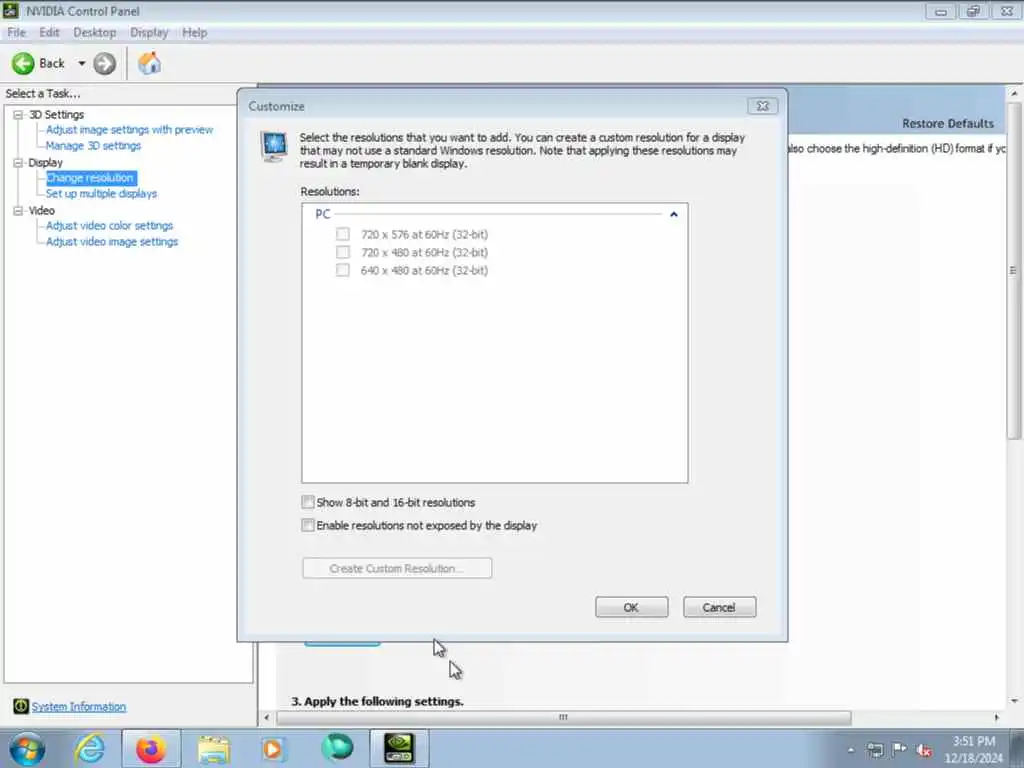1024x768 pixels.
Task: Open the Windows Start orb
Action: [x=27, y=748]
